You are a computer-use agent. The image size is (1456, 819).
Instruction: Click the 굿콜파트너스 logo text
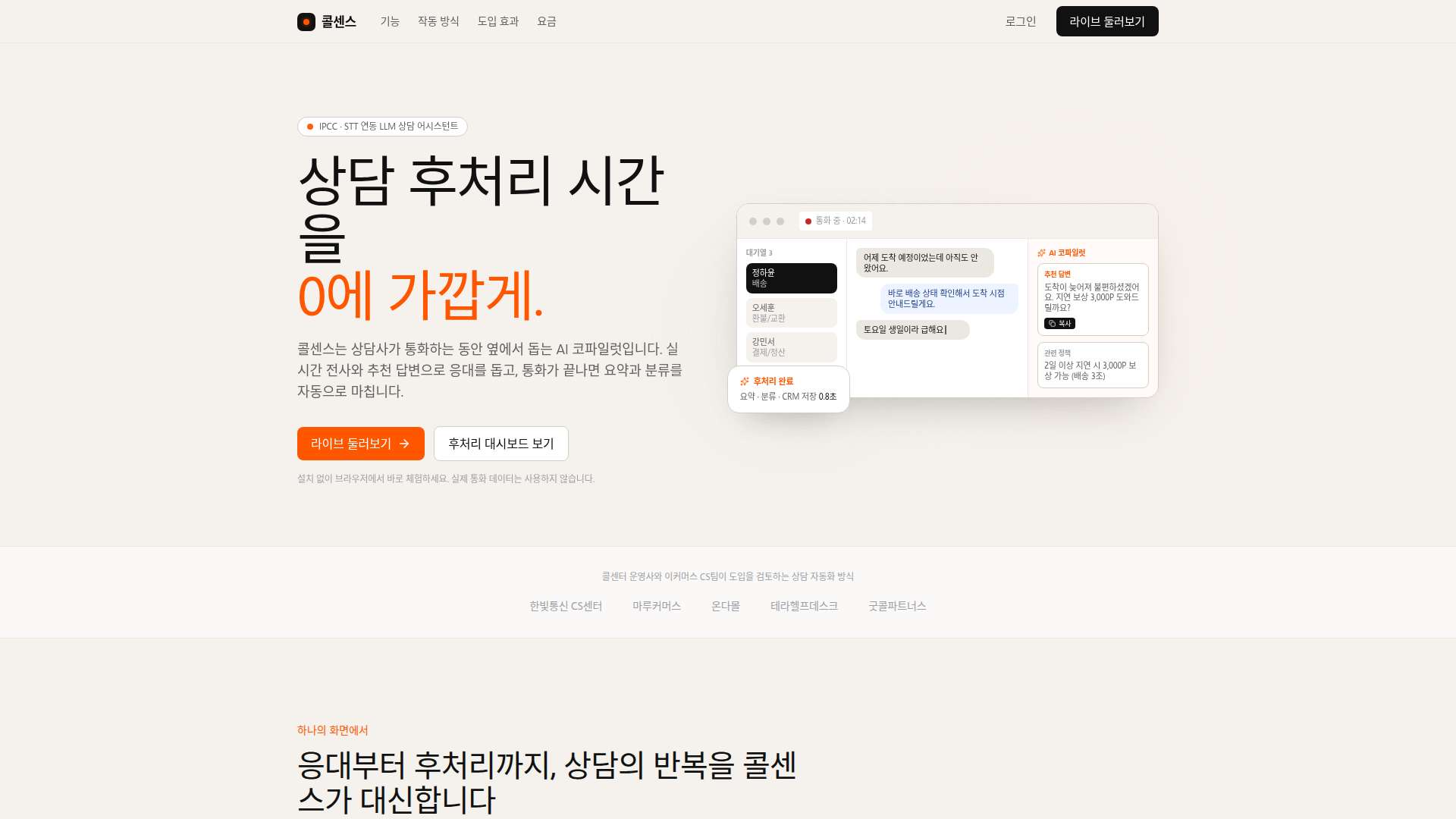(897, 606)
